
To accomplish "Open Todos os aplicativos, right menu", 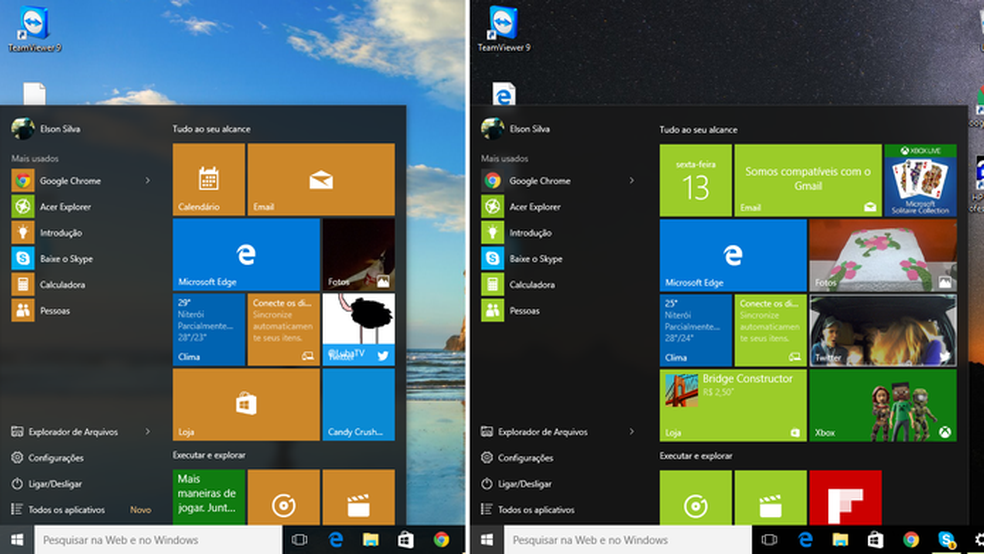I will [x=527, y=509].
